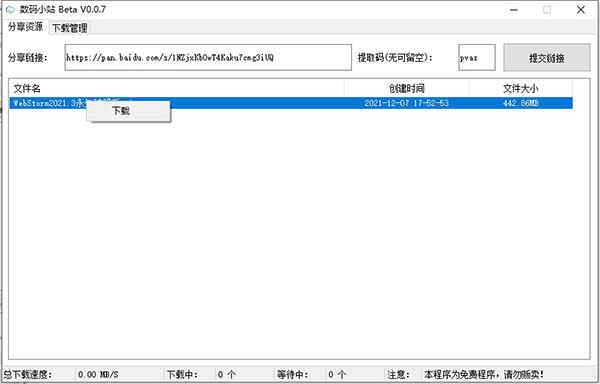The width and height of the screenshot is (600, 384).
Task: Submit the link with 提交链接 button
Action: [546, 58]
